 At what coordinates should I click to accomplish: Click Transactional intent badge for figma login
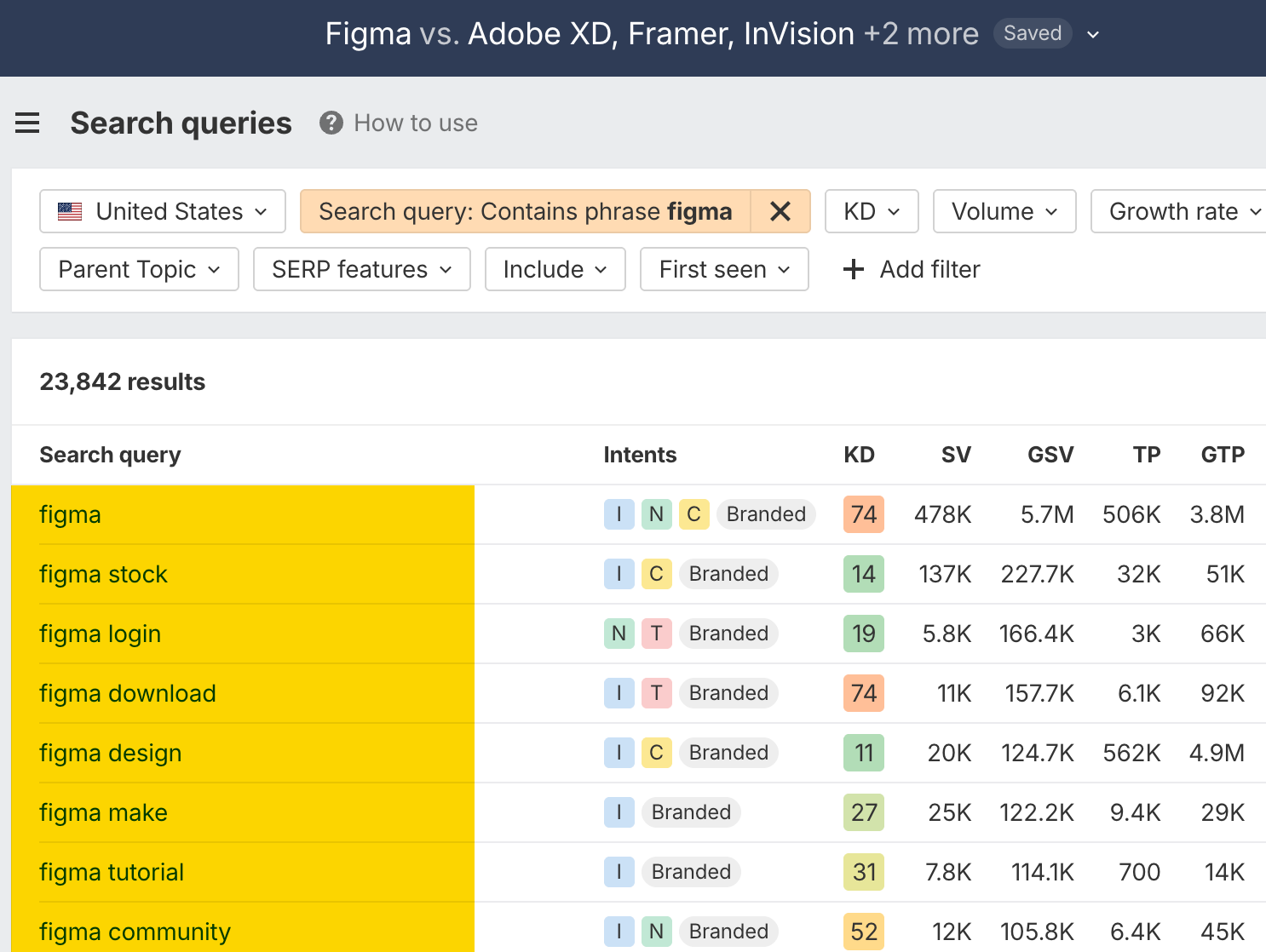[656, 634]
